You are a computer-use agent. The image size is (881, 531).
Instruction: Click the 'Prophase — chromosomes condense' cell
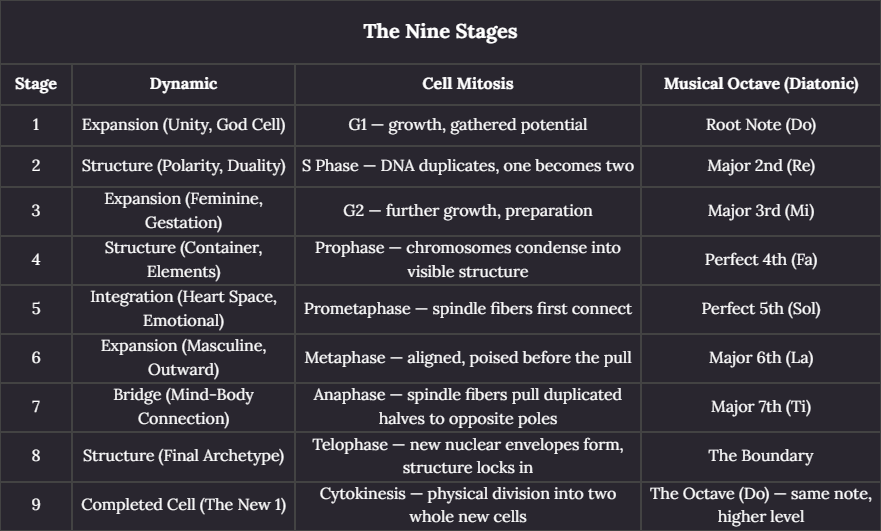pos(467,260)
